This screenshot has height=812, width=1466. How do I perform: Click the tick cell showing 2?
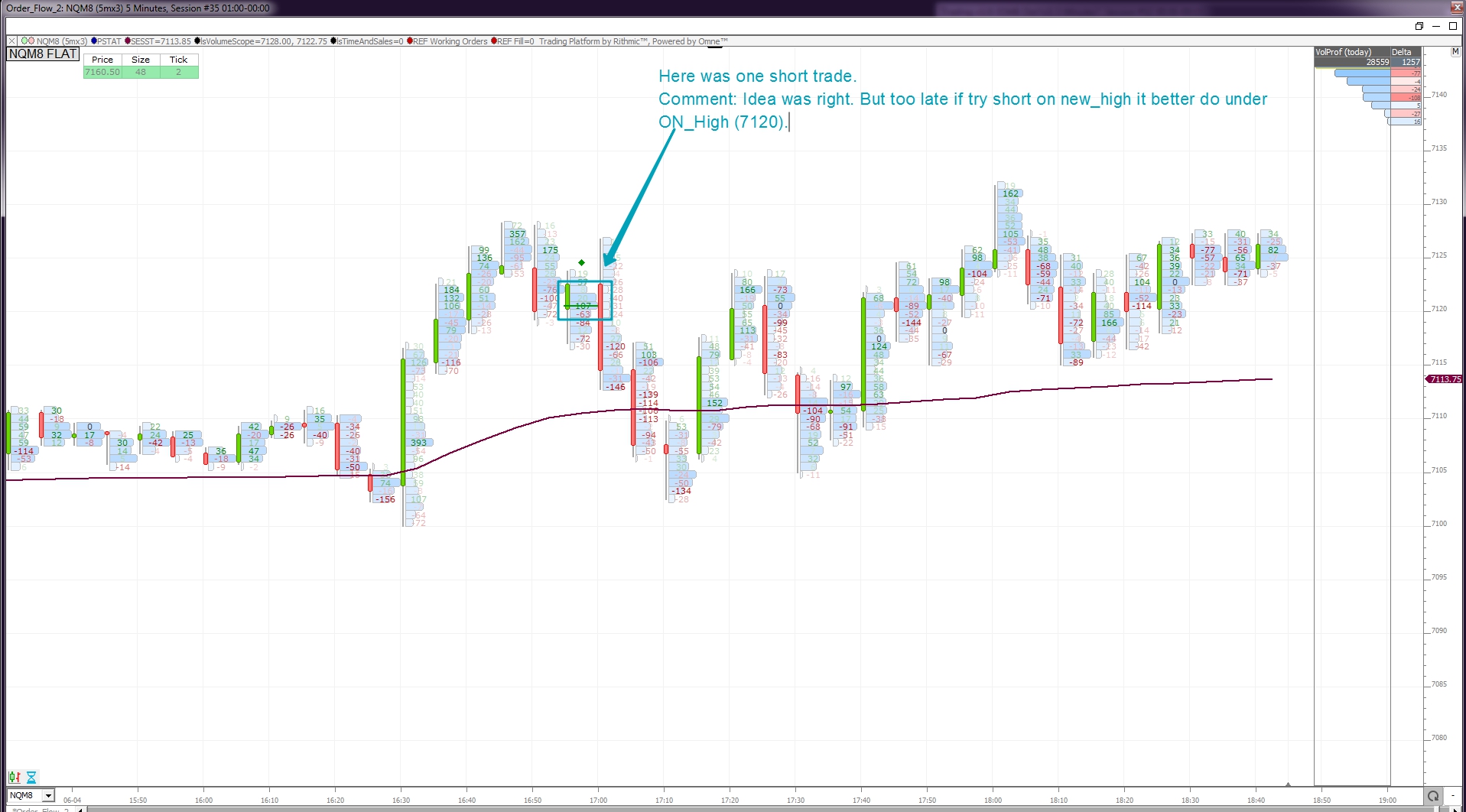[179, 72]
